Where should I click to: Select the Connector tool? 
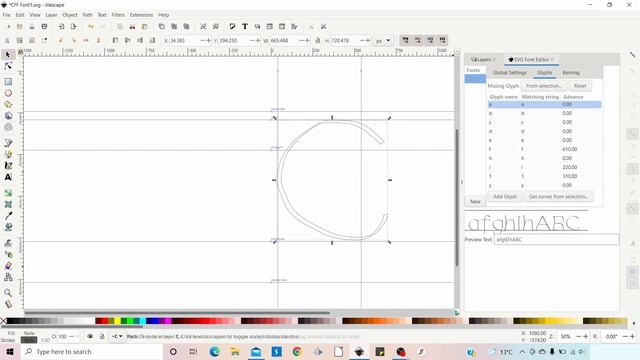[8, 277]
